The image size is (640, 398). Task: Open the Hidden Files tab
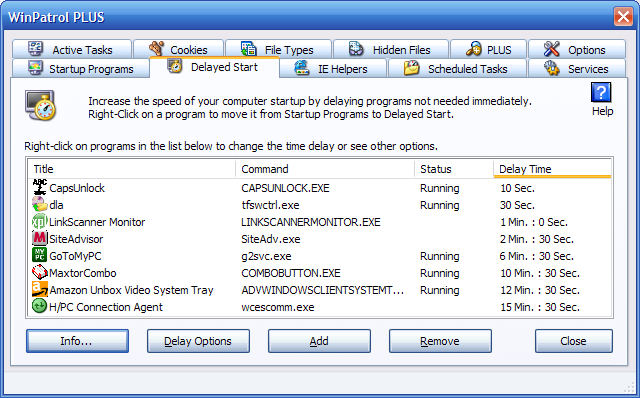[391, 49]
